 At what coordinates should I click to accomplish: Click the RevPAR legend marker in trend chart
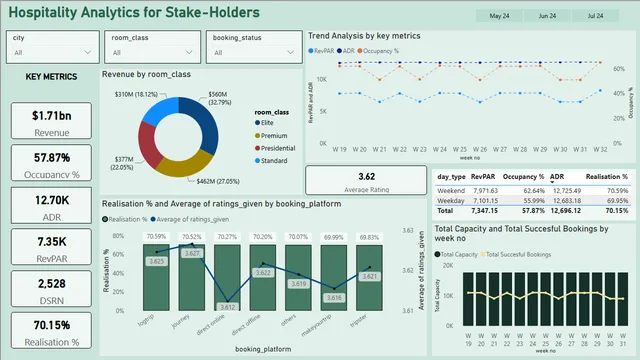[311, 51]
